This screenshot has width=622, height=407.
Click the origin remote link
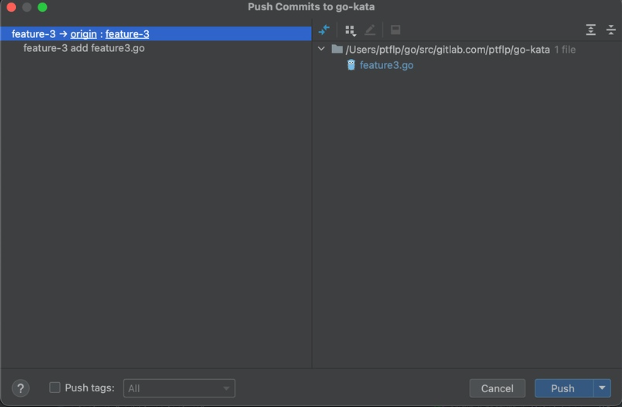83,34
